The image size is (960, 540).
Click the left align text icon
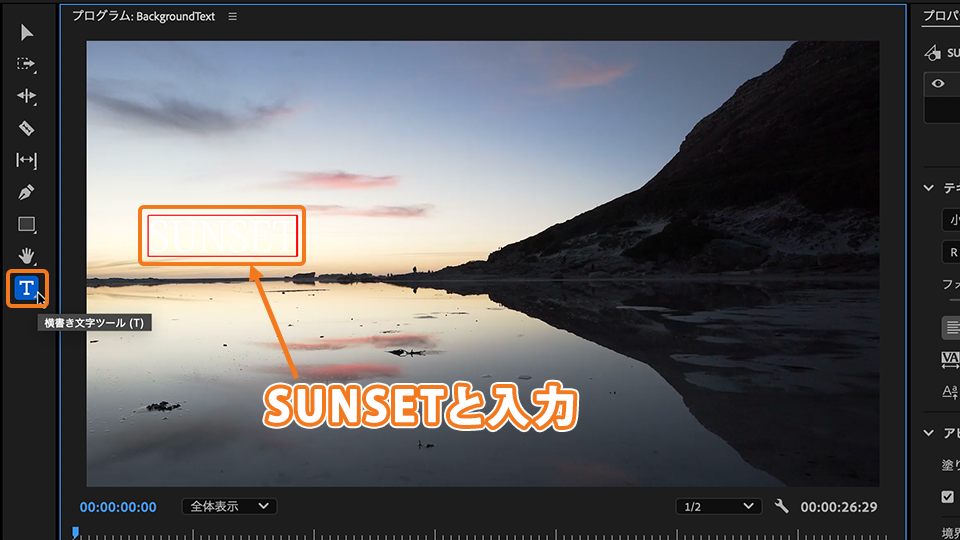951,328
